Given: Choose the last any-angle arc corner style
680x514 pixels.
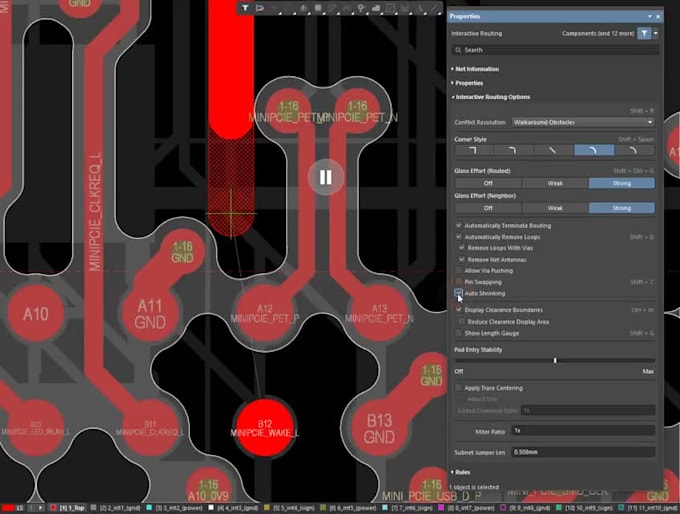Looking at the screenshot, I should (x=634, y=151).
